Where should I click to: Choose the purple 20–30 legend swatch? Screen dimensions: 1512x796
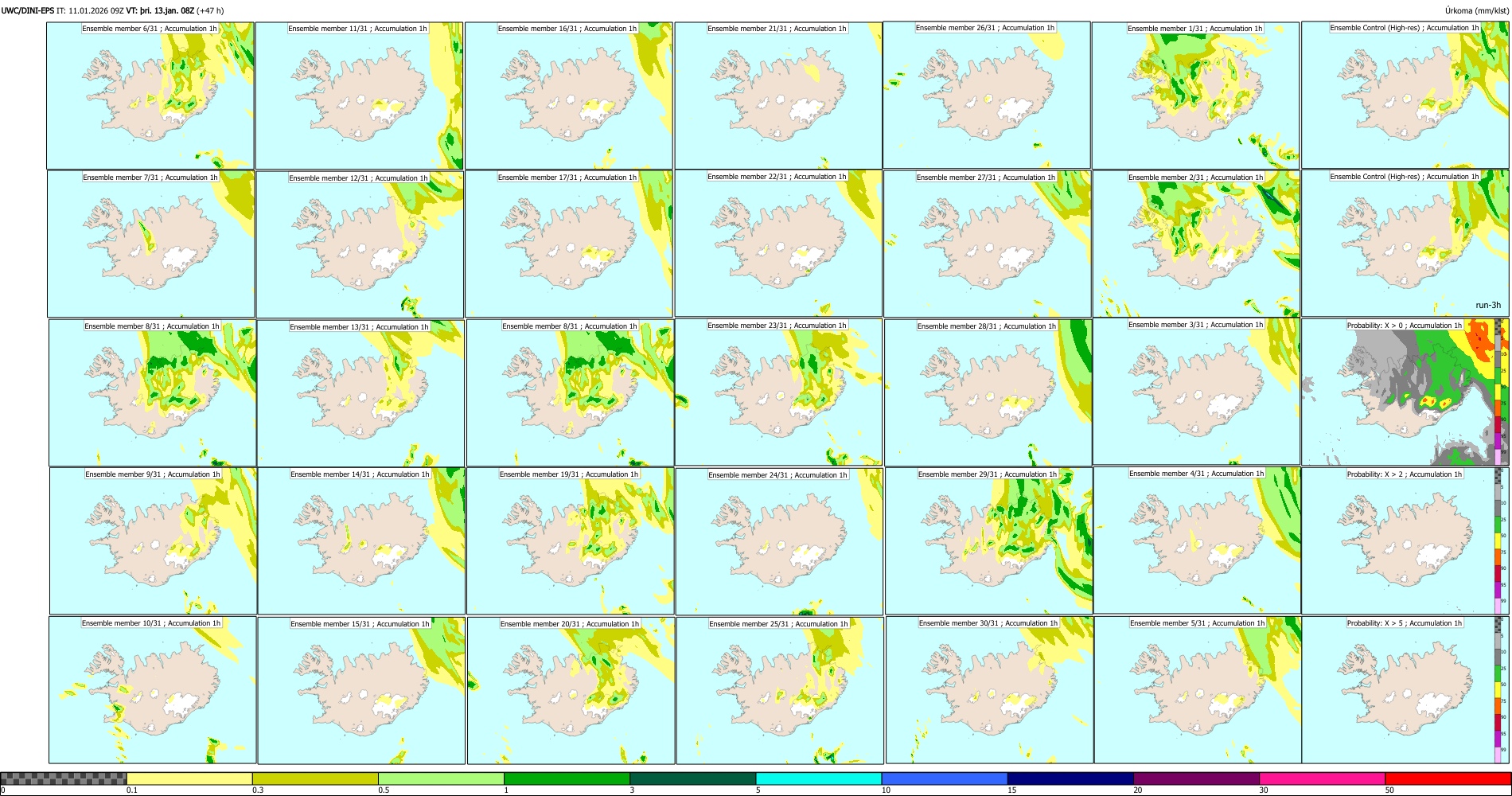click(x=1196, y=778)
